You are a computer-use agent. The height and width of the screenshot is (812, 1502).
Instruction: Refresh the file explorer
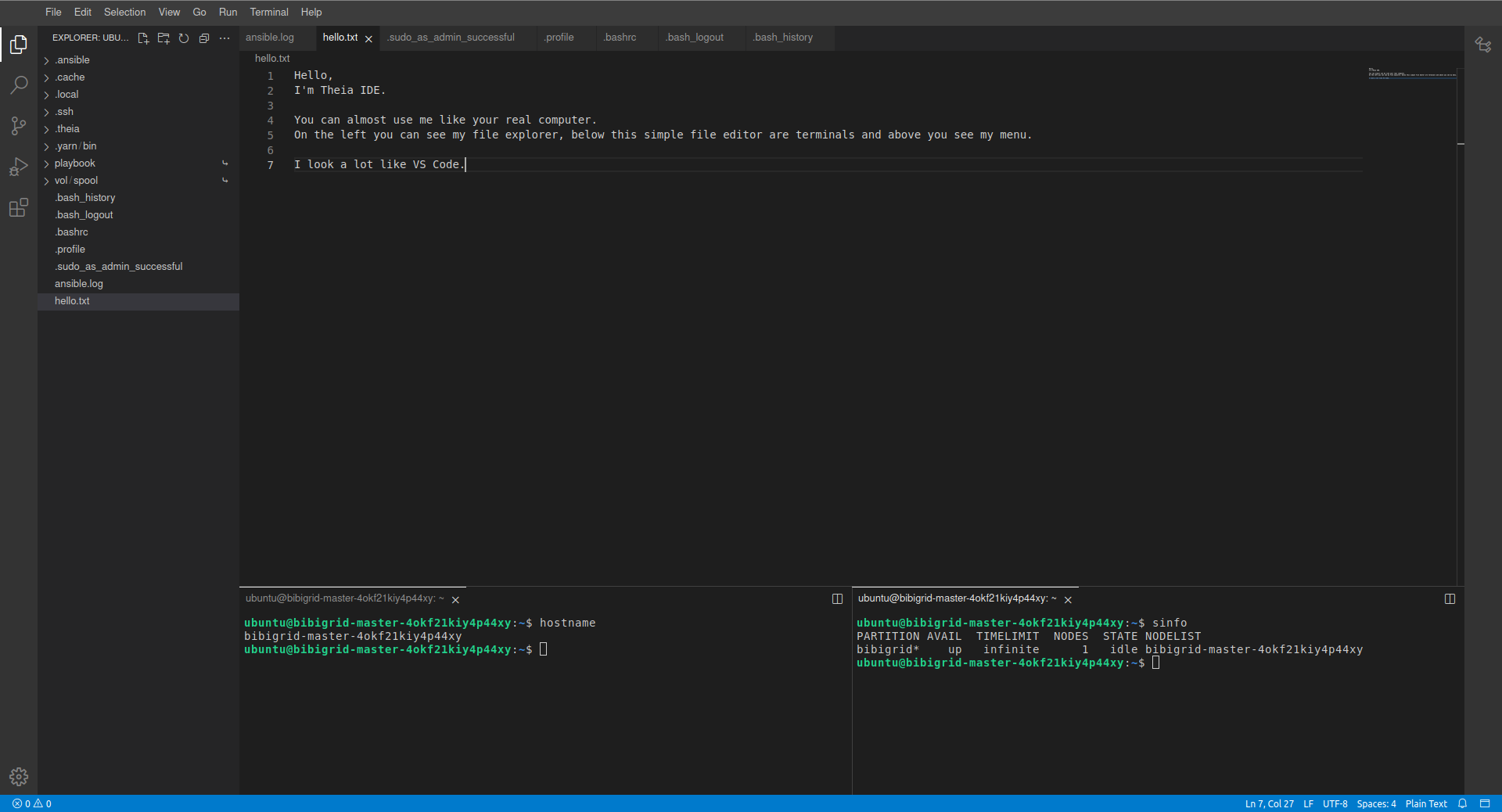pyautogui.click(x=184, y=38)
